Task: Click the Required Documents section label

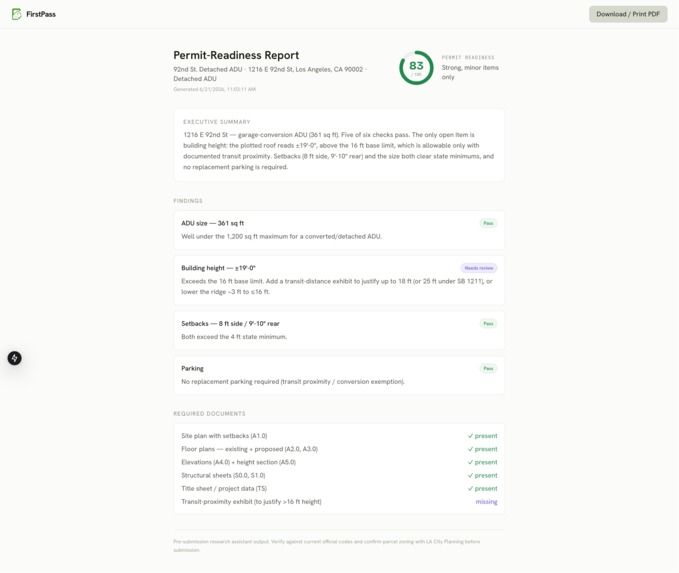Action: coord(209,414)
